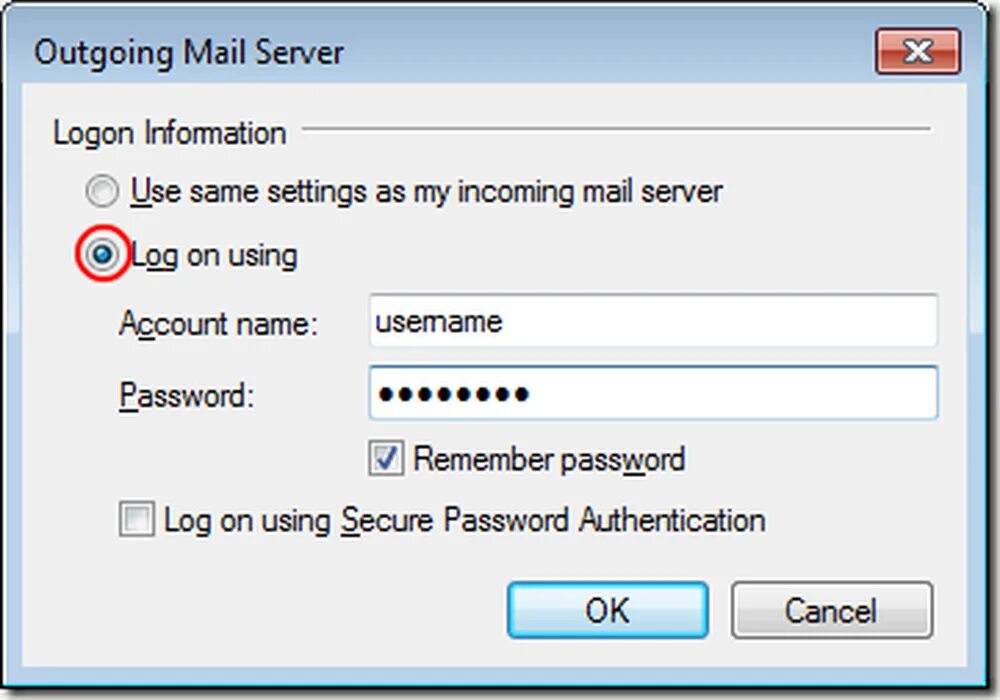Enable the Secure Password Authentication checkbox
Image resolution: width=1000 pixels, height=700 pixels.
pyautogui.click(x=136, y=518)
